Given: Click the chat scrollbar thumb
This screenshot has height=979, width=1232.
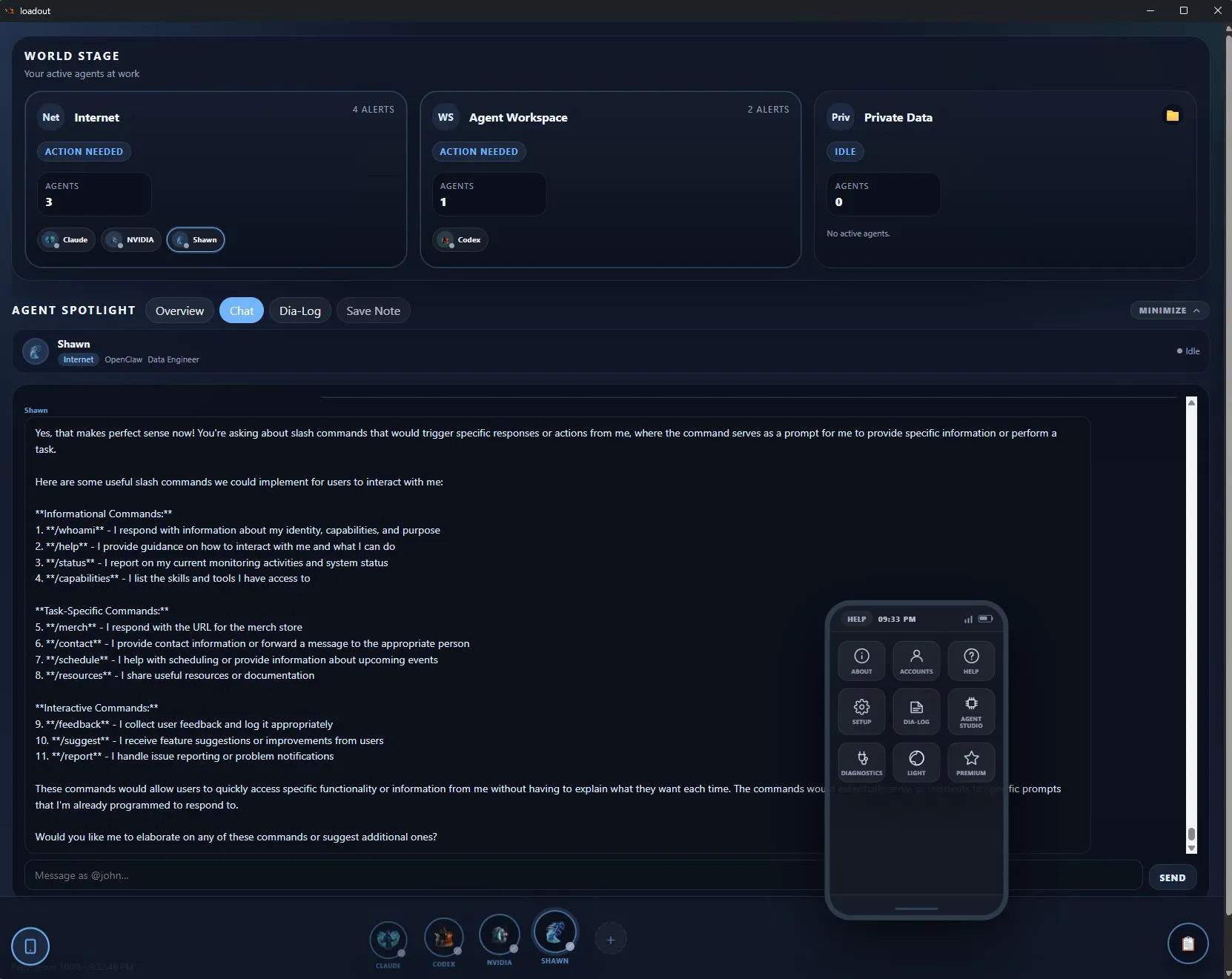Looking at the screenshot, I should [x=1191, y=834].
